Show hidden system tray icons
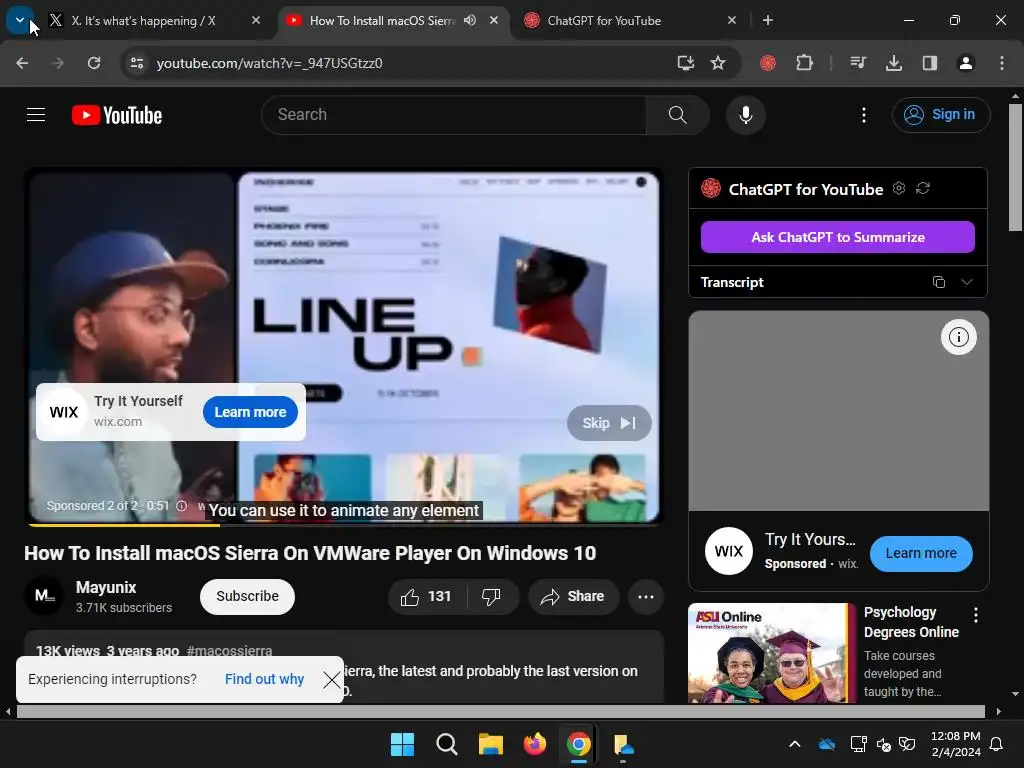Image resolution: width=1024 pixels, height=768 pixels. coord(795,744)
